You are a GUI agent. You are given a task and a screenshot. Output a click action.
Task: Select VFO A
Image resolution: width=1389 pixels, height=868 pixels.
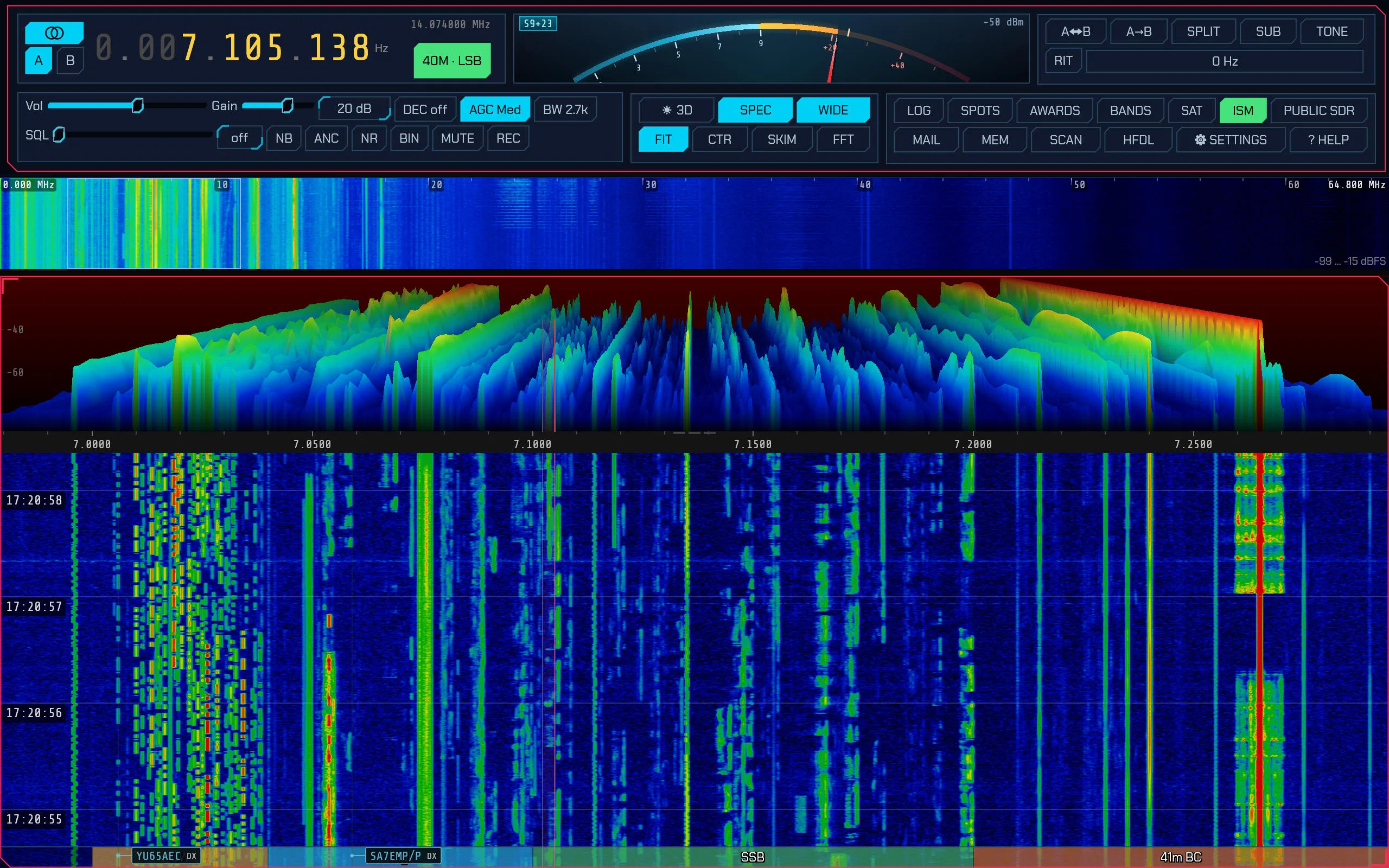(x=39, y=60)
